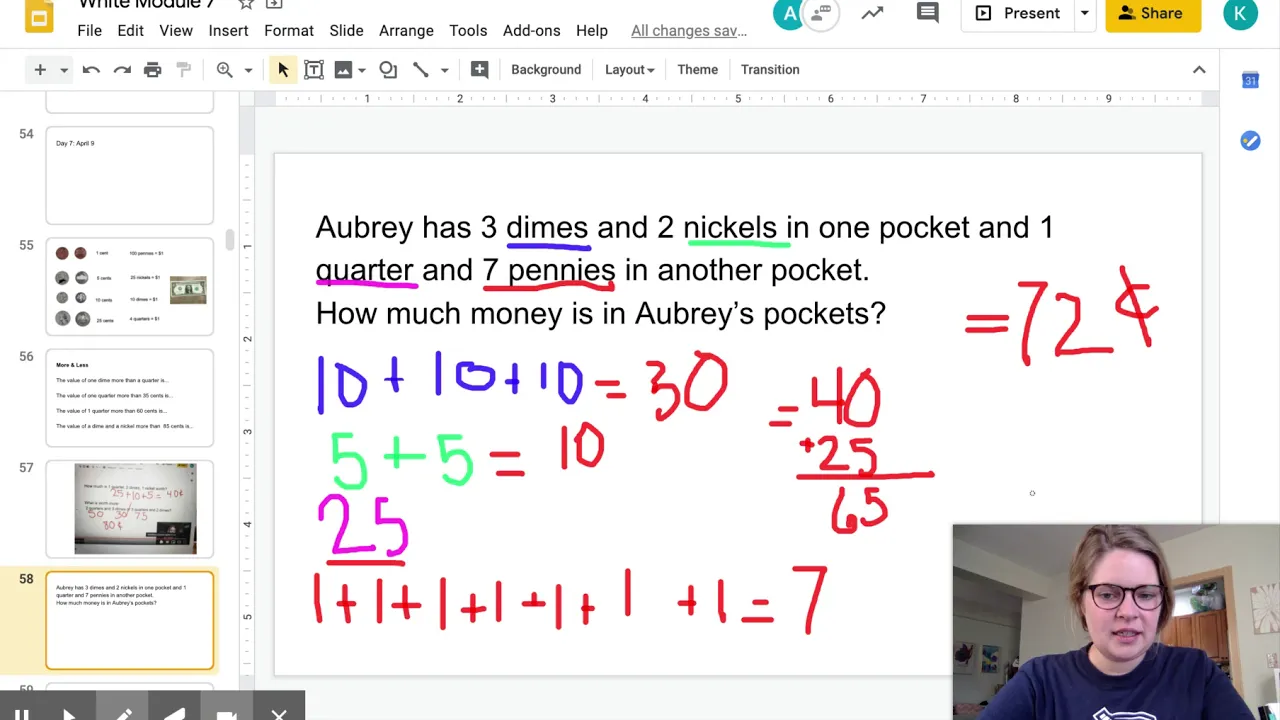
Task: Select the Text box tool
Action: [x=313, y=70]
